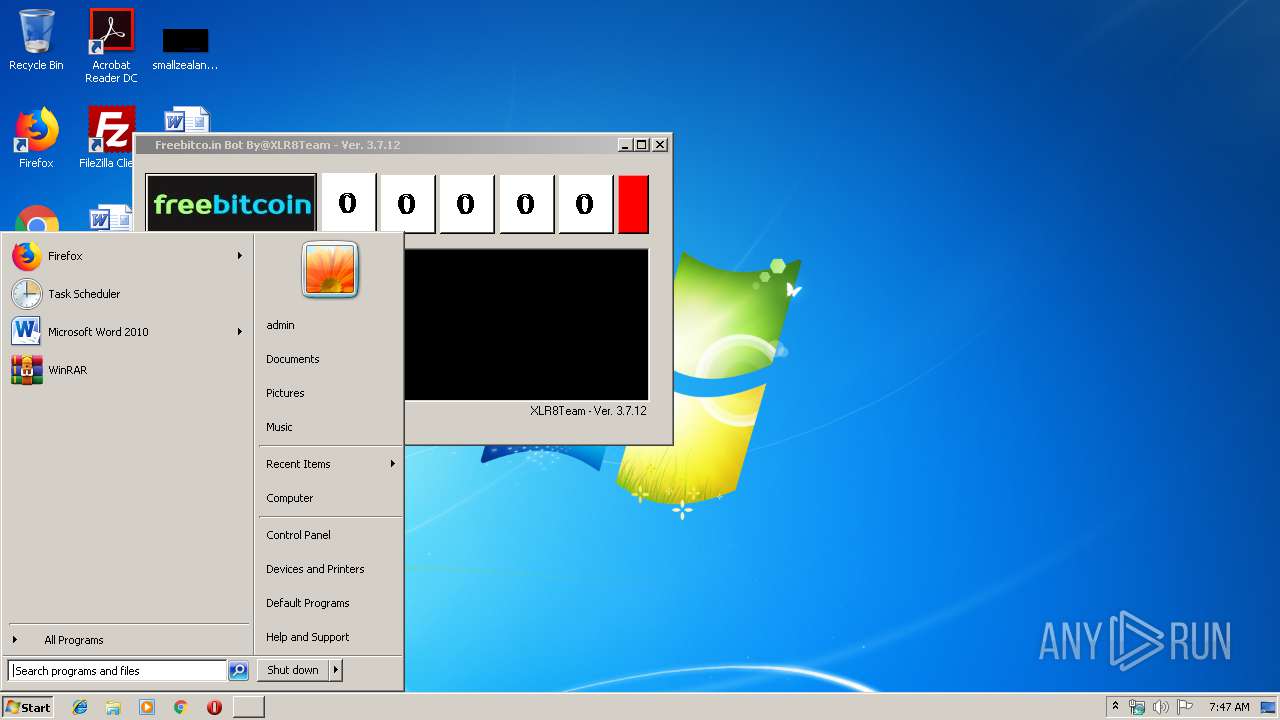Click Show desktop button in tray
Screen dimensions: 1280x720
1269,707
